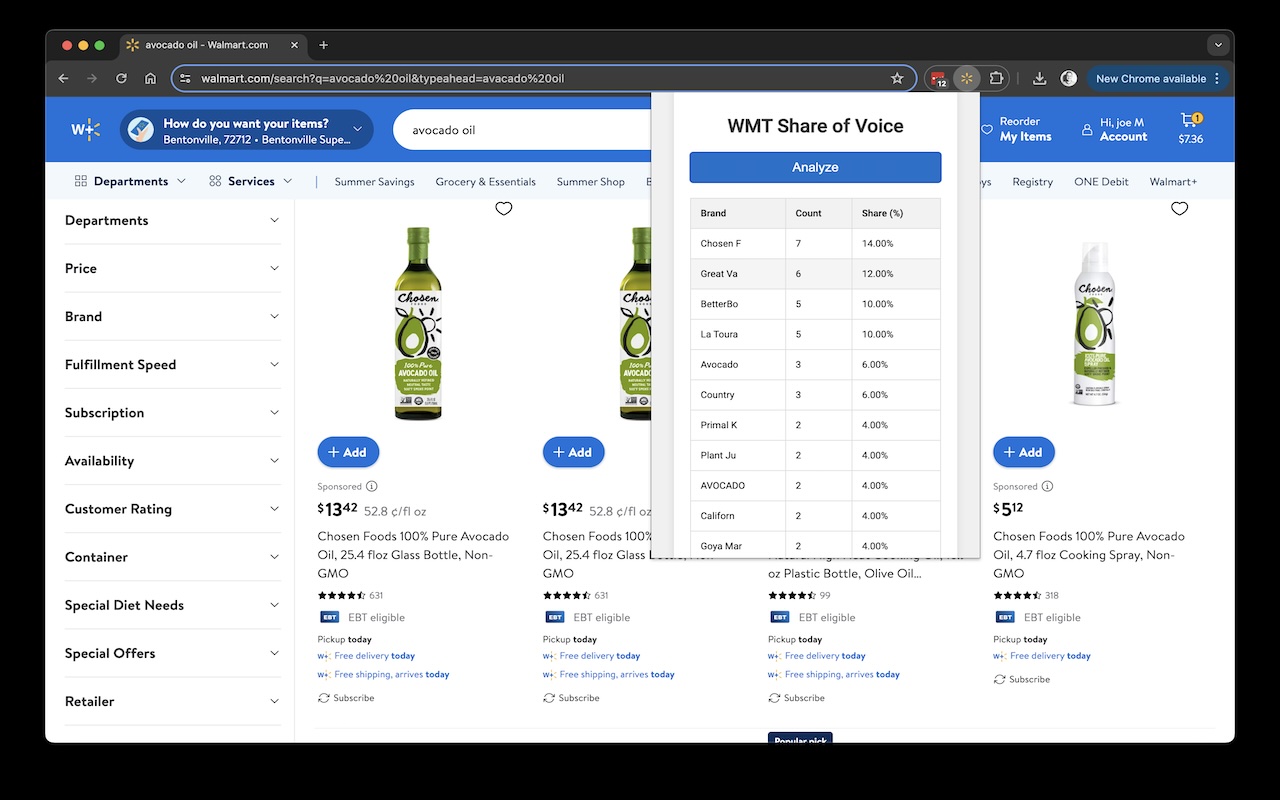Expand the Brand filter
Screen dimensions: 1280x800
172,316
